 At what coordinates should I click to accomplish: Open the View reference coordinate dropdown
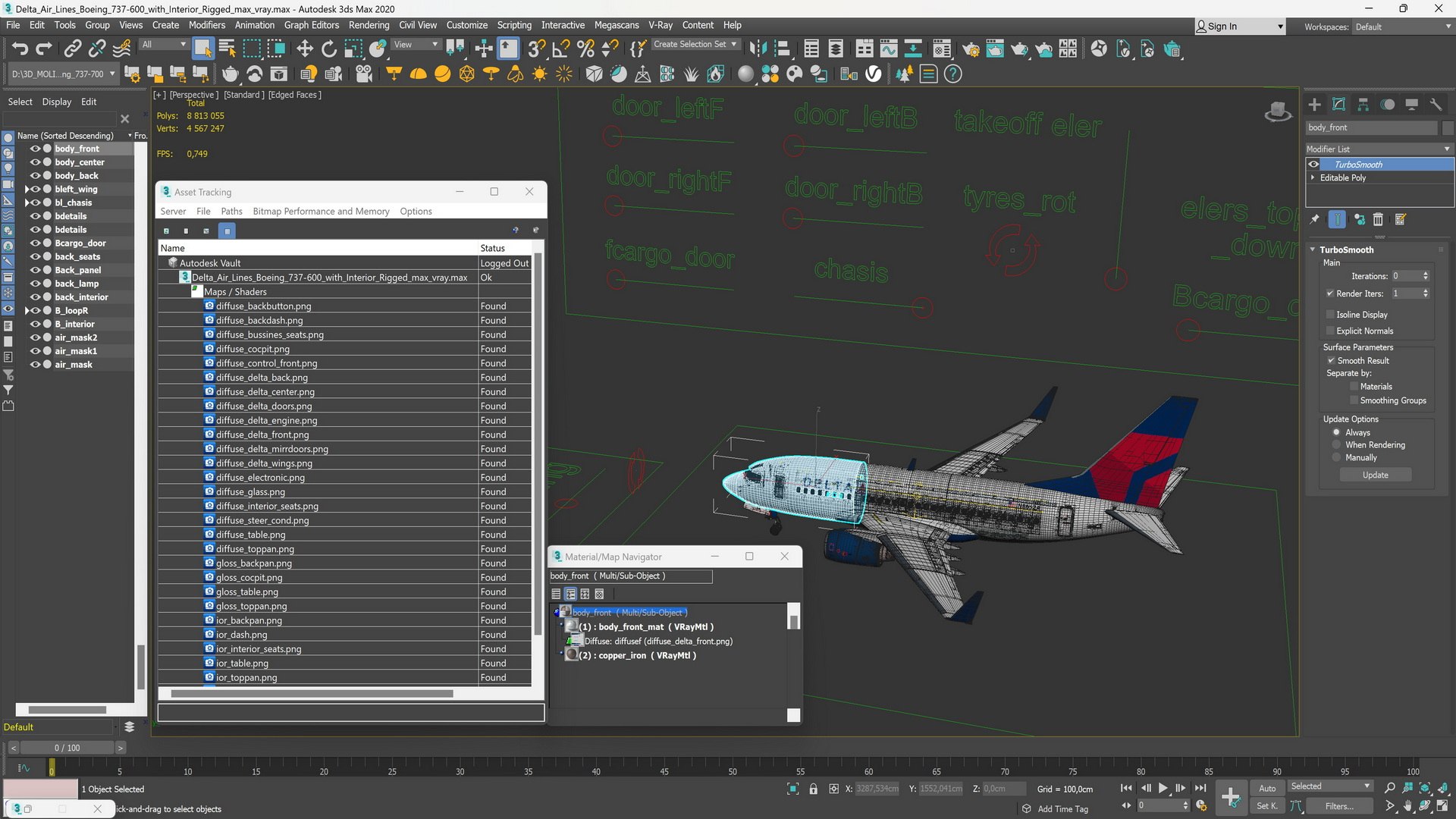coord(416,44)
